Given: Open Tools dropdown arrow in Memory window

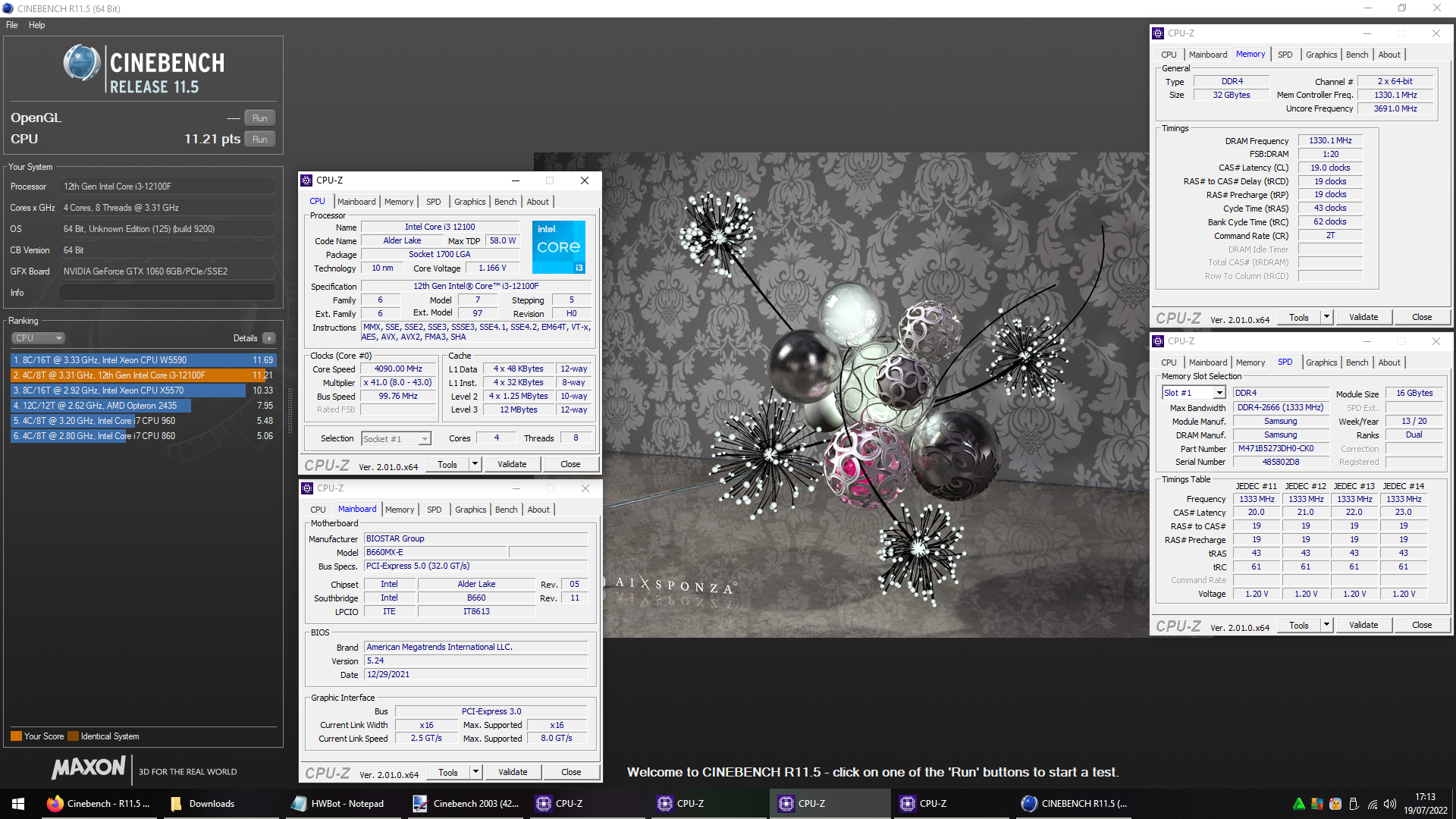Looking at the screenshot, I should (x=1326, y=317).
